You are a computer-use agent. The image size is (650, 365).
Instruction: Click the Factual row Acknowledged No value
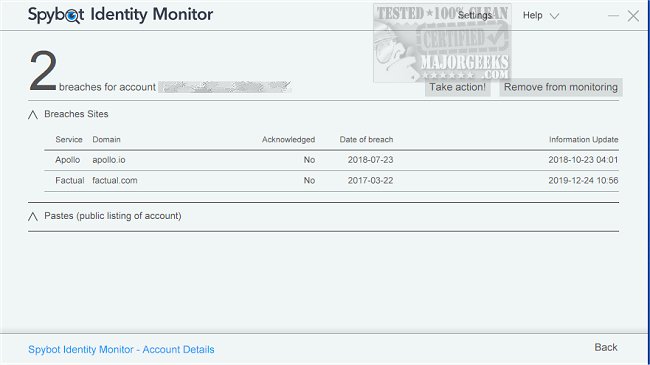[x=309, y=180]
